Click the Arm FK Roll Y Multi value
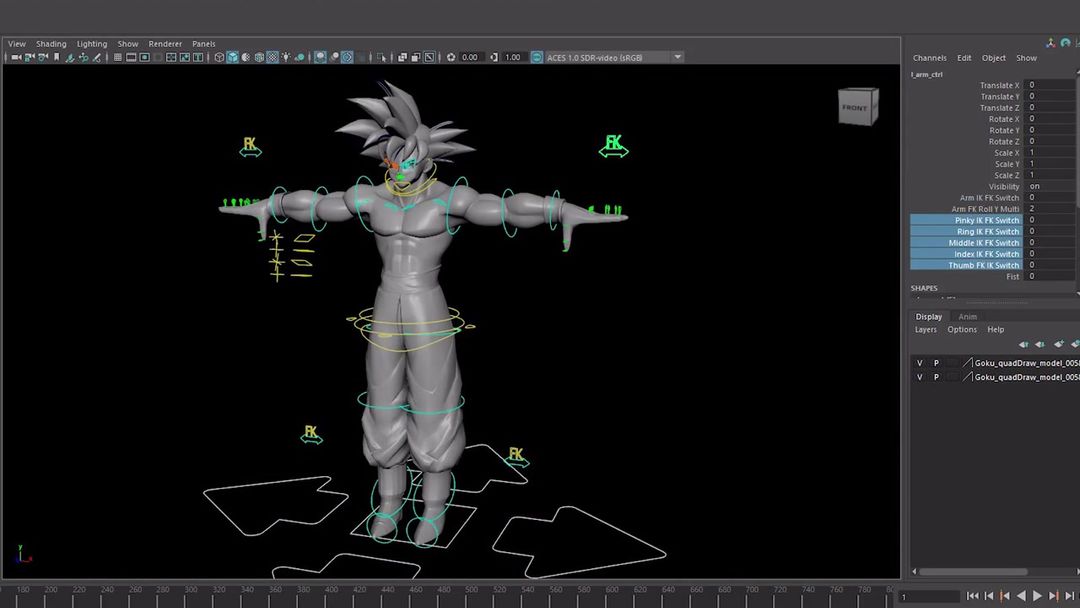Image resolution: width=1080 pixels, height=608 pixels. [x=1050, y=209]
